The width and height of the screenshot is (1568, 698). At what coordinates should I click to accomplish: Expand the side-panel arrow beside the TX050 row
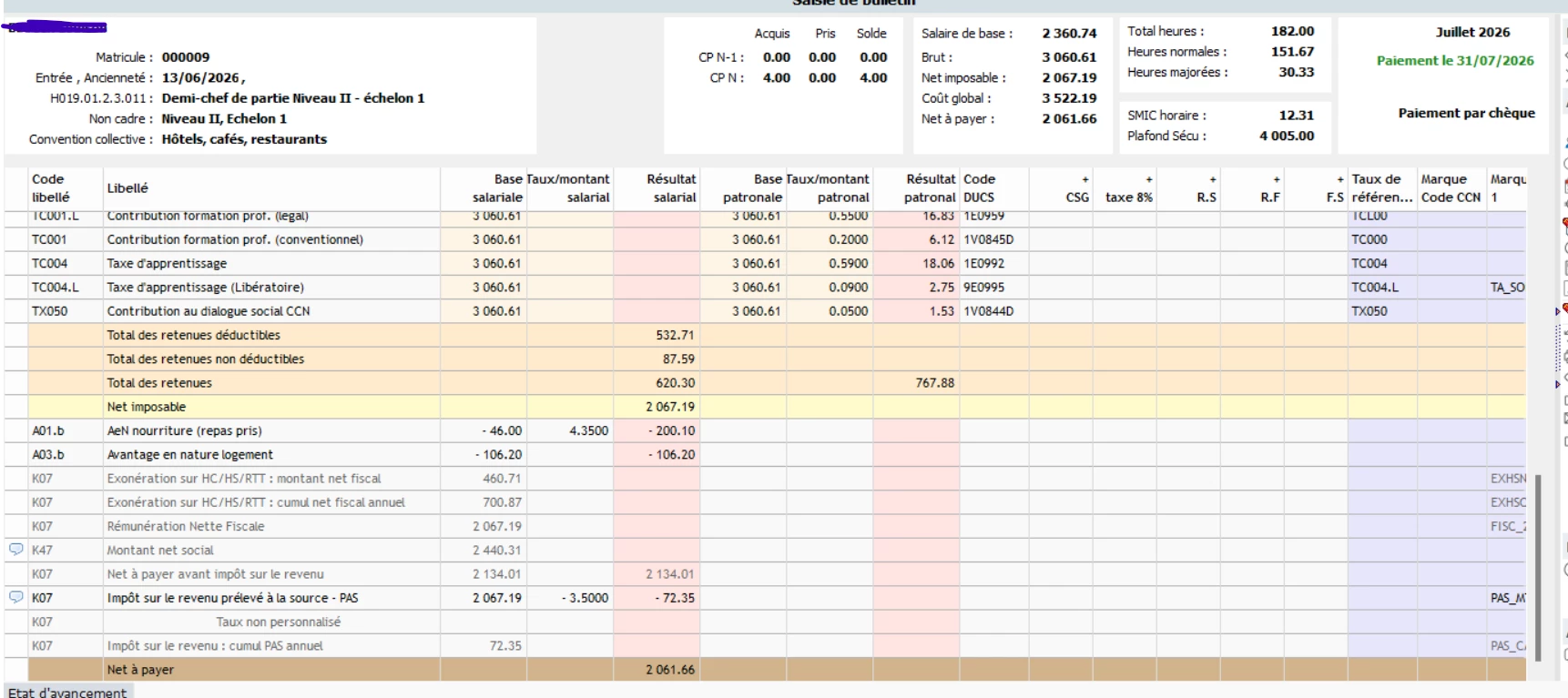1557,311
